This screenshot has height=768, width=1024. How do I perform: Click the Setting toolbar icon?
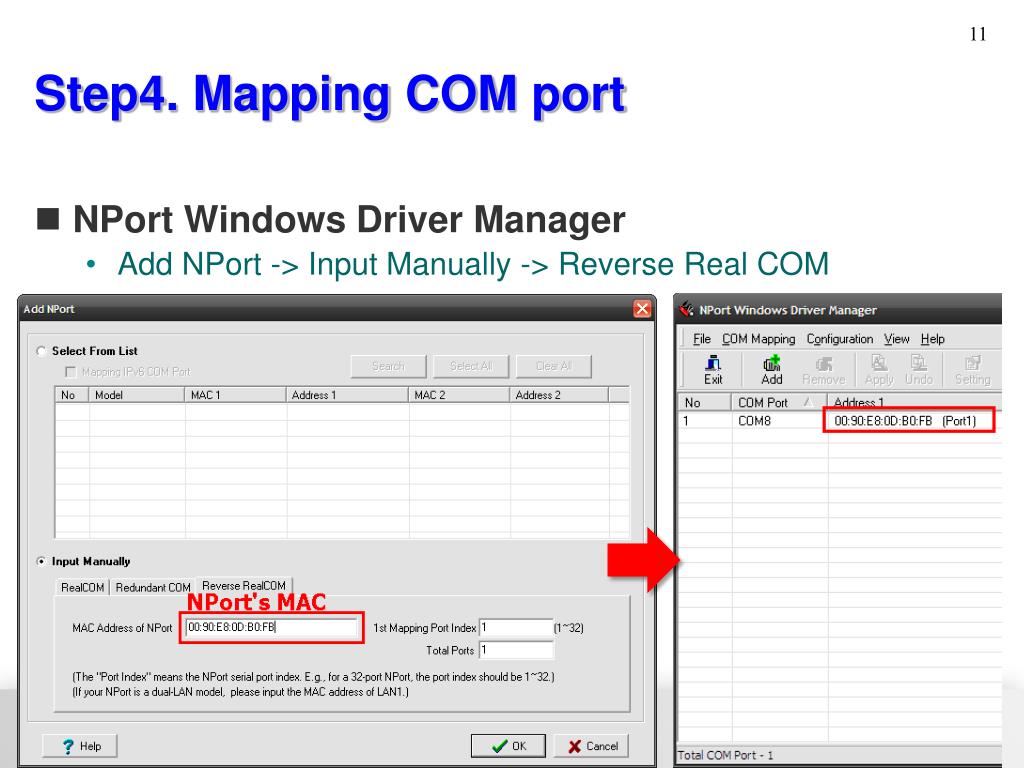pyautogui.click(x=972, y=370)
